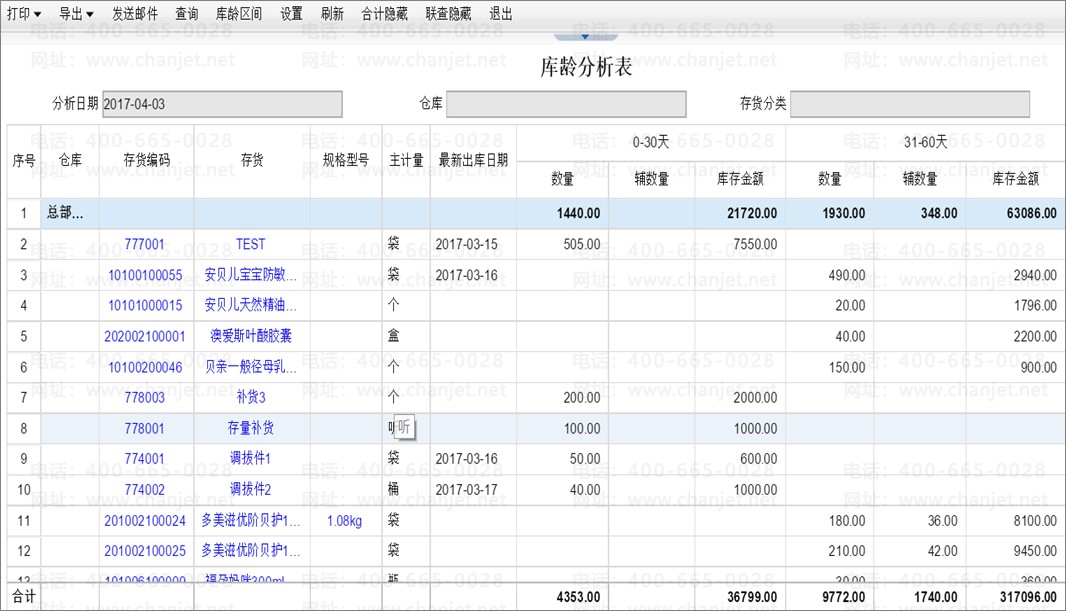Open inventory code link 774002
The height and width of the screenshot is (611, 1066).
click(145, 489)
